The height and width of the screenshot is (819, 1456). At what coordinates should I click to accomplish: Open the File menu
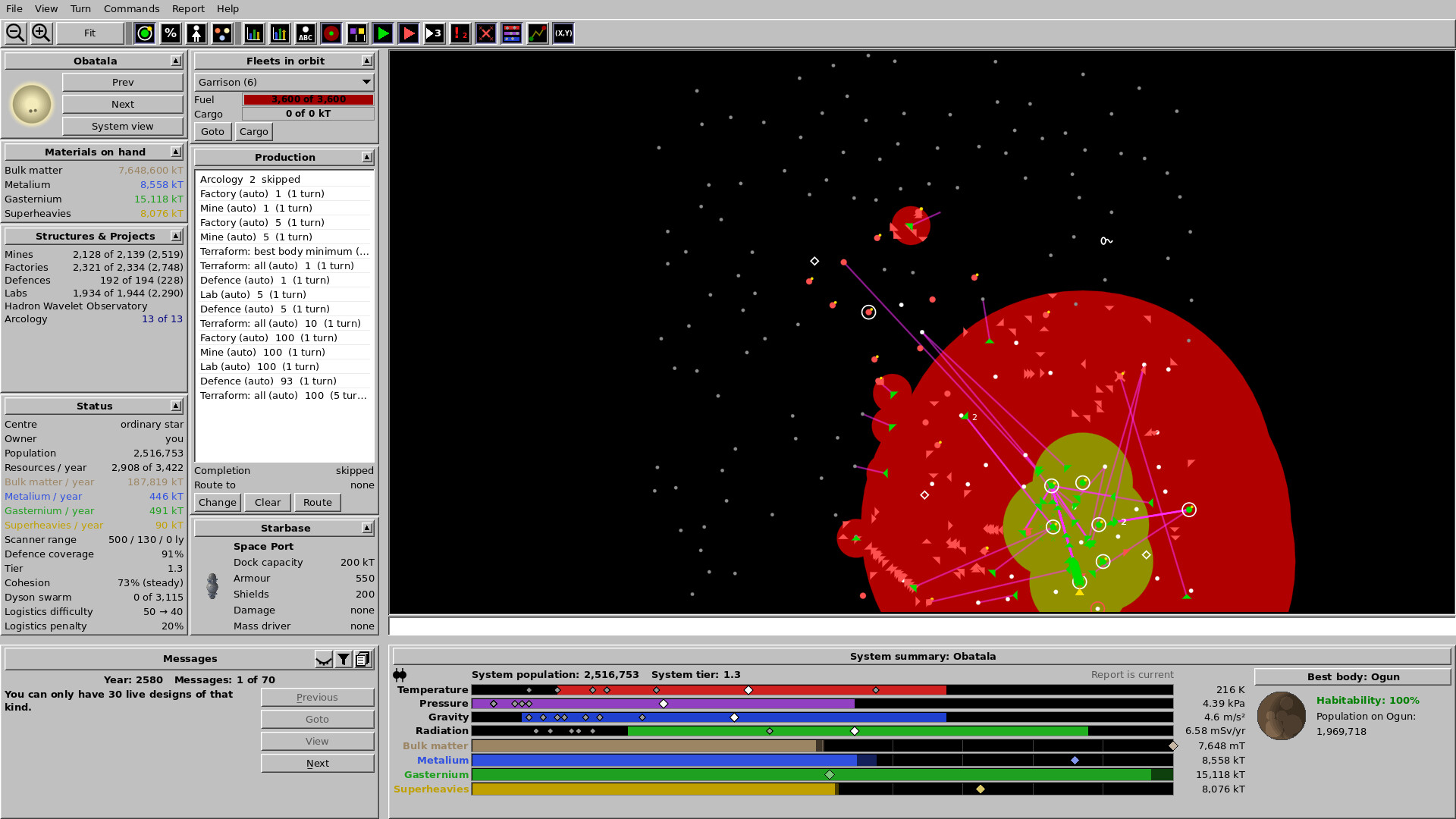pos(14,8)
